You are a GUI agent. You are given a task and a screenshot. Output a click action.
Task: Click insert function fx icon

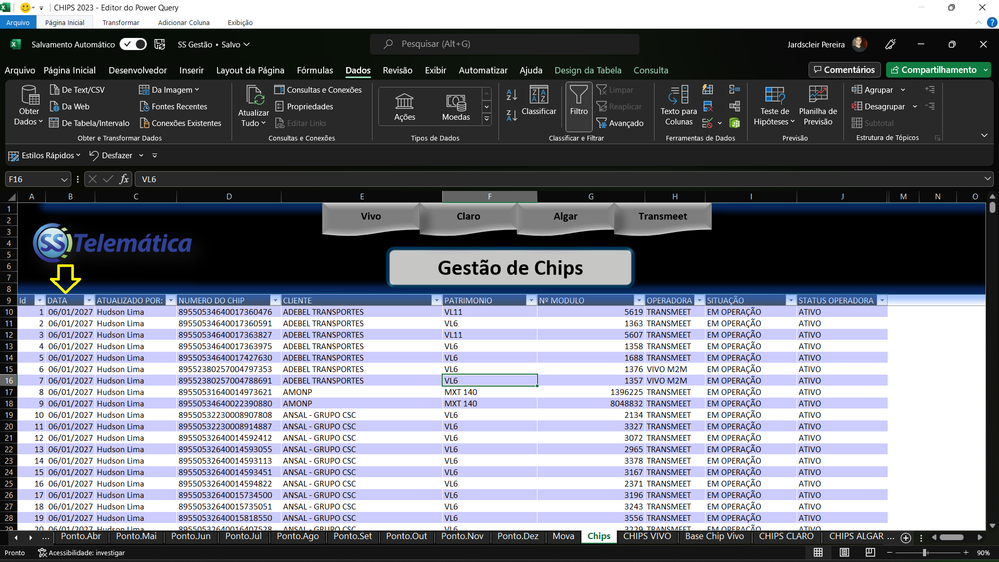pos(124,179)
